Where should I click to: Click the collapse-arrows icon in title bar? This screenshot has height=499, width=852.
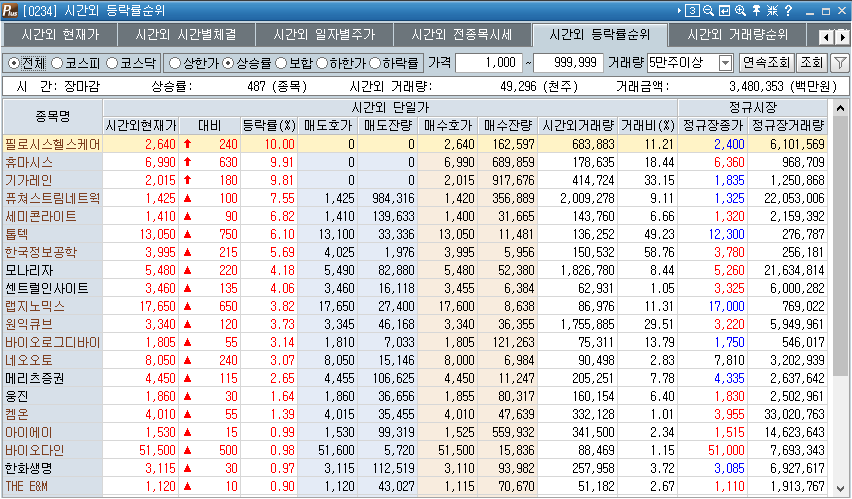[772, 10]
